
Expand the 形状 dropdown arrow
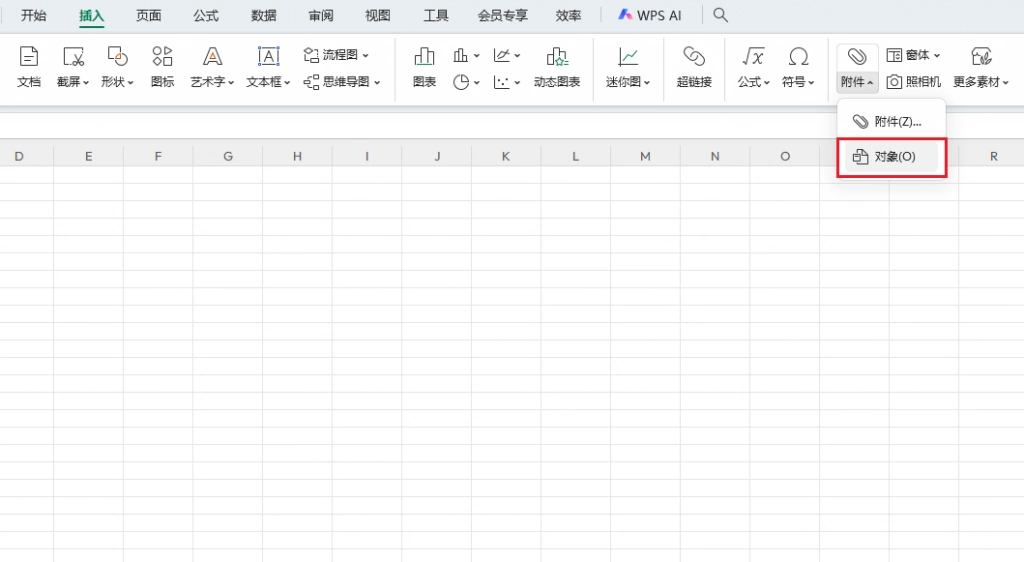[x=131, y=82]
